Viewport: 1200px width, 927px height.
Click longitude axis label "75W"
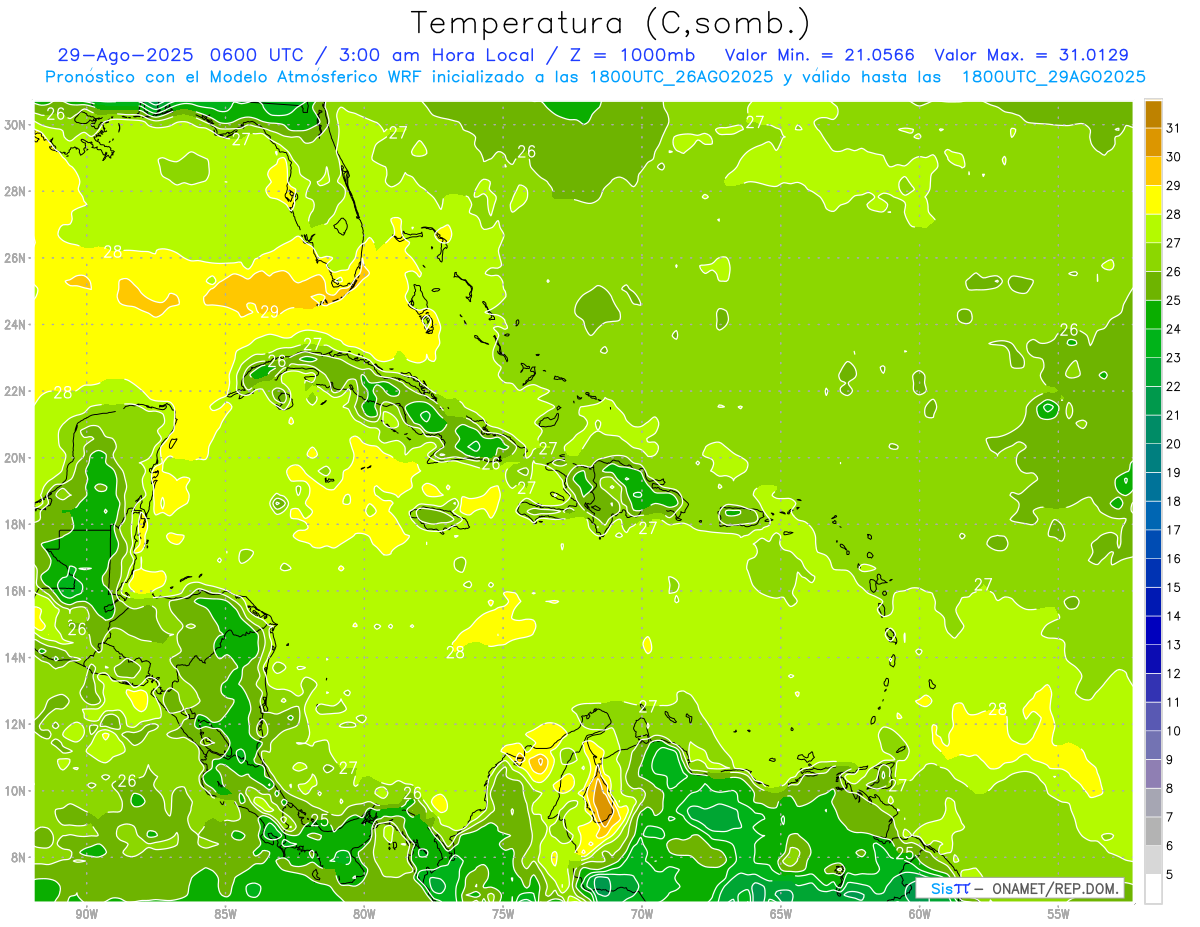coord(503,914)
